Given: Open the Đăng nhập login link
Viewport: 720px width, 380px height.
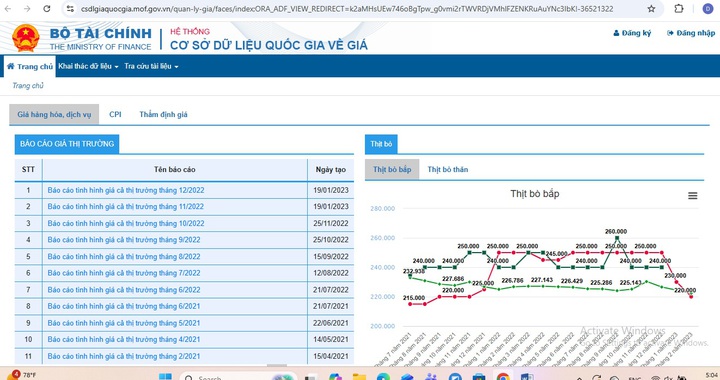Looking at the screenshot, I should coord(691,33).
